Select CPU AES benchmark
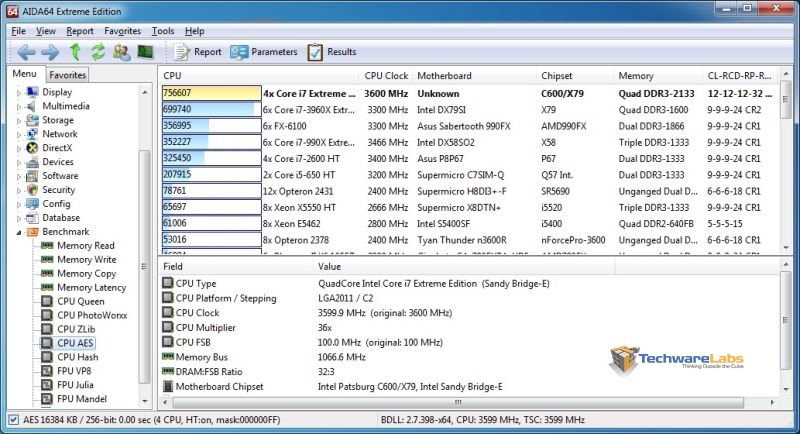The image size is (800, 434). [x=75, y=343]
